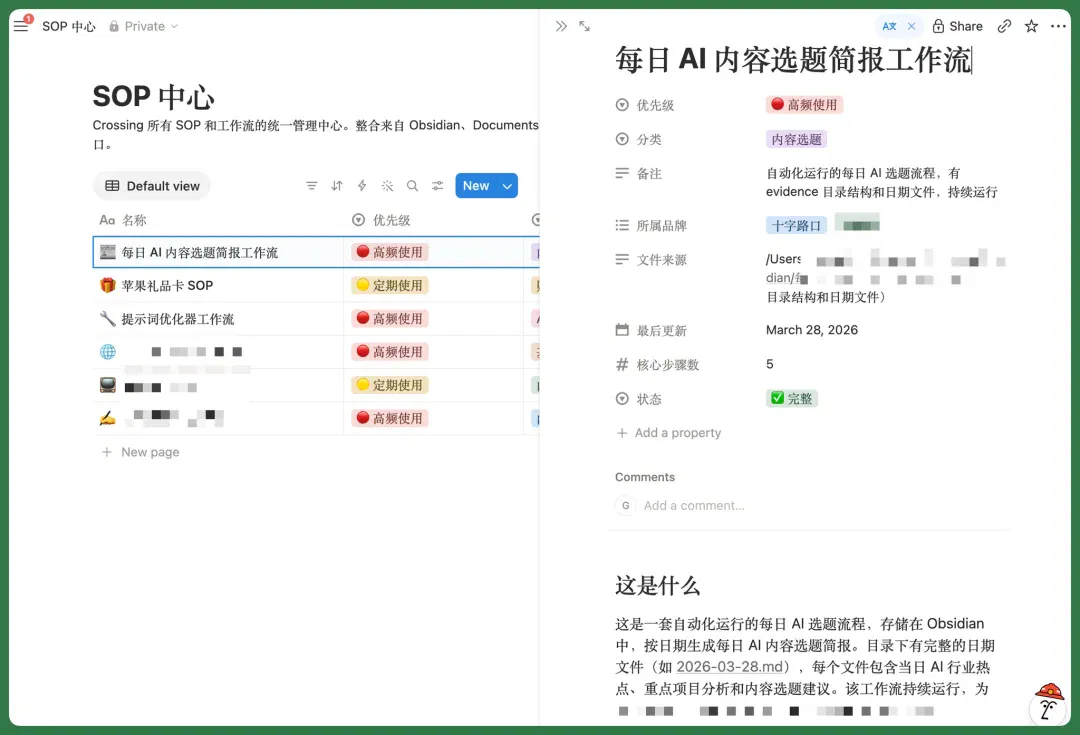This screenshot has width=1080, height=735.
Task: Click wrench icon of 提示词优化器工作流
Action: (x=107, y=318)
